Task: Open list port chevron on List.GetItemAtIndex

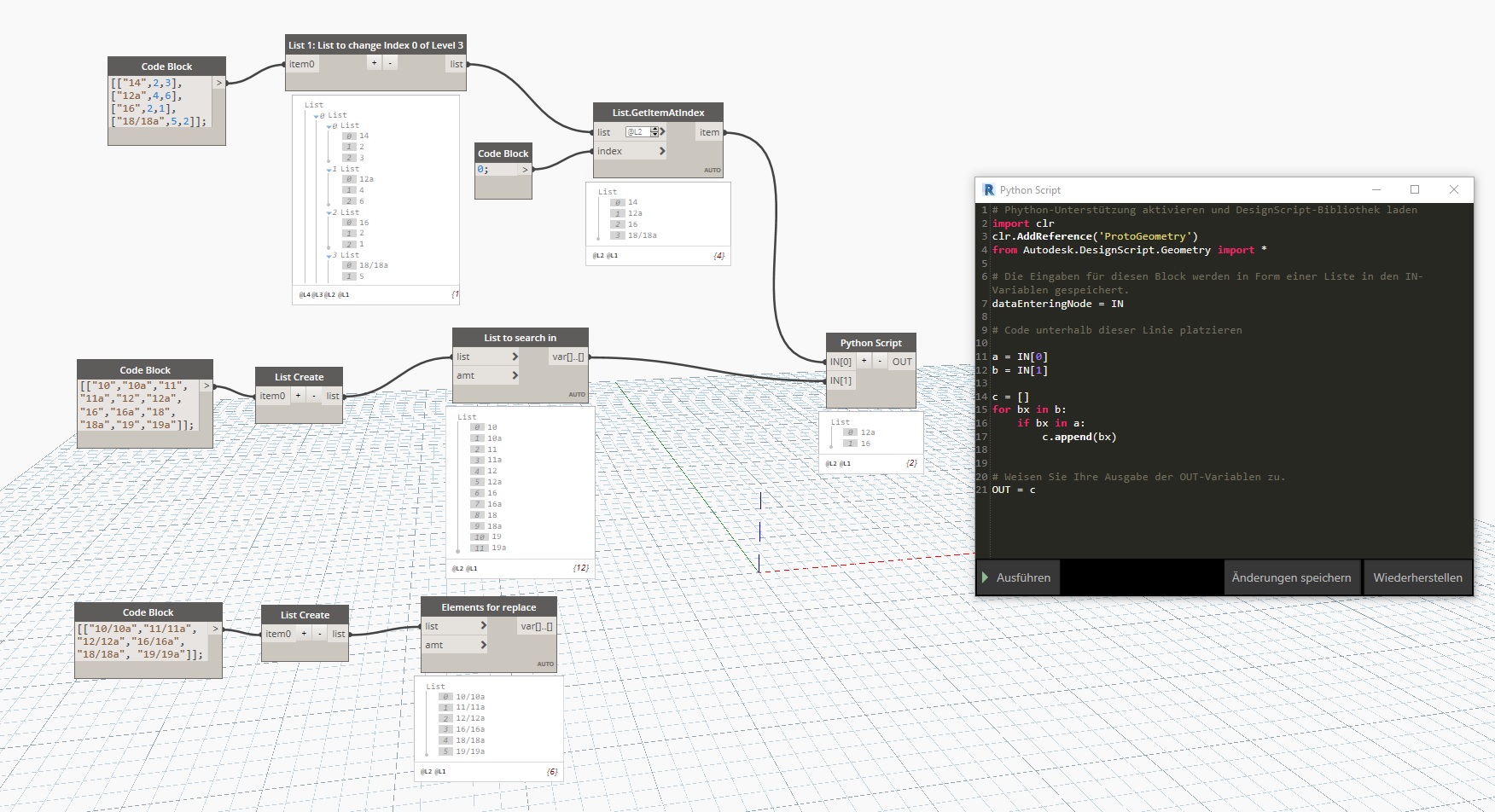Action: click(663, 131)
